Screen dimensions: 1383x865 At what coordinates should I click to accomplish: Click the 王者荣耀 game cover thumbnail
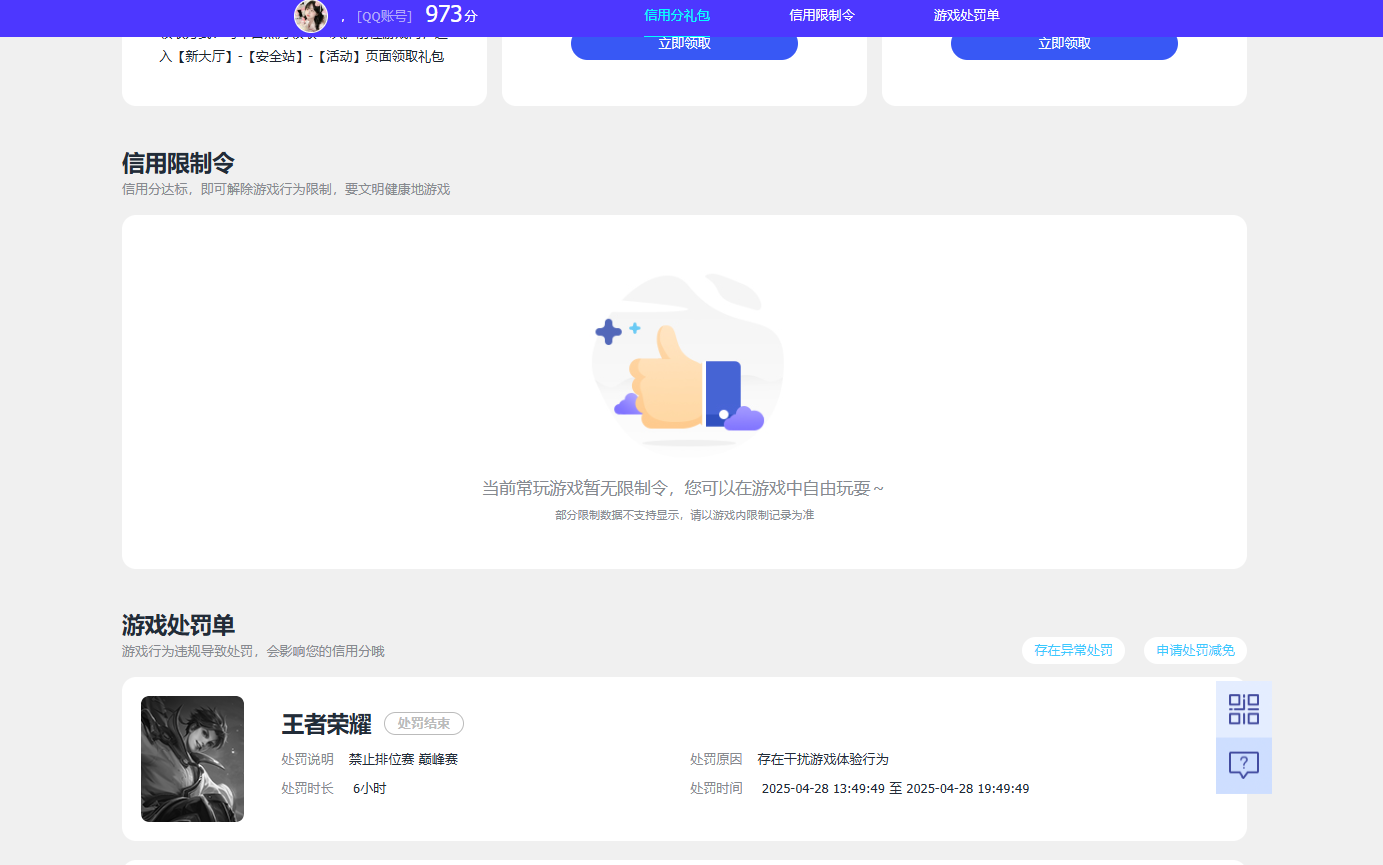pos(192,758)
